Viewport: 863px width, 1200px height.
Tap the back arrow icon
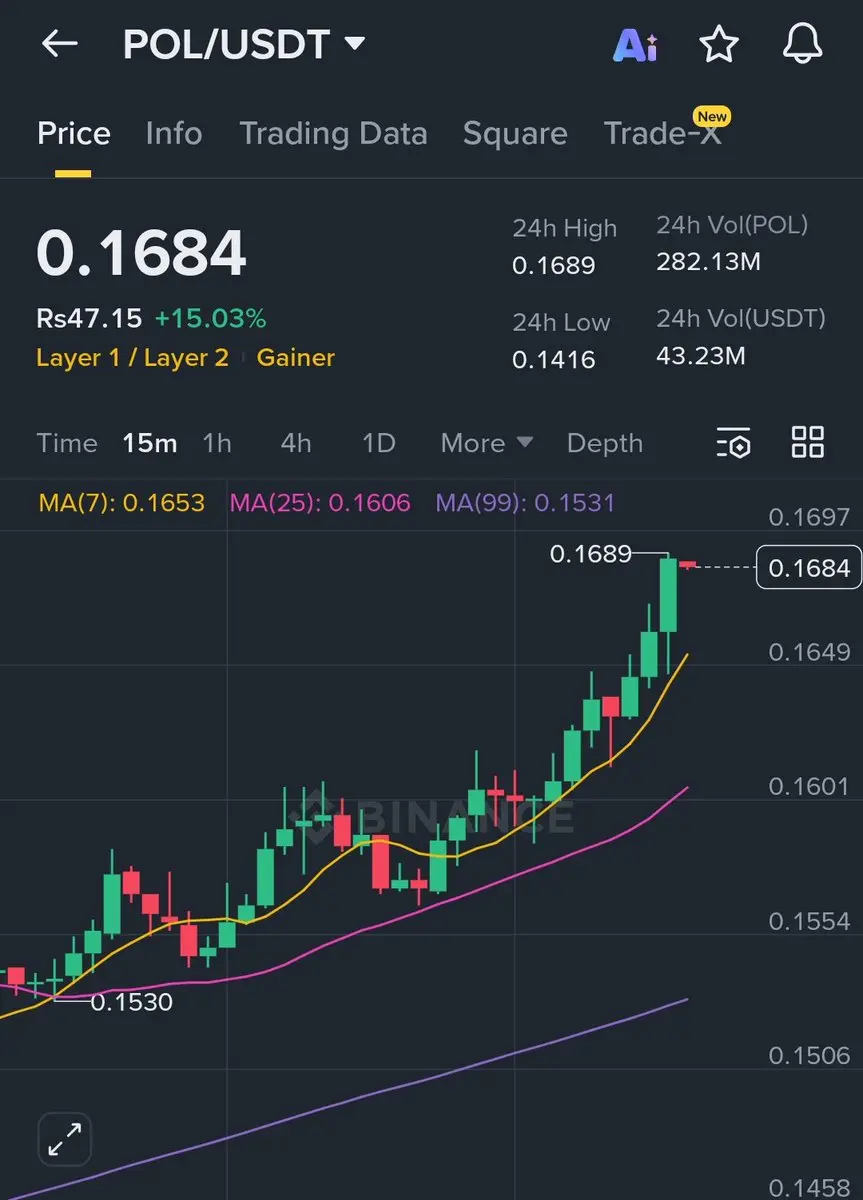click(59, 44)
